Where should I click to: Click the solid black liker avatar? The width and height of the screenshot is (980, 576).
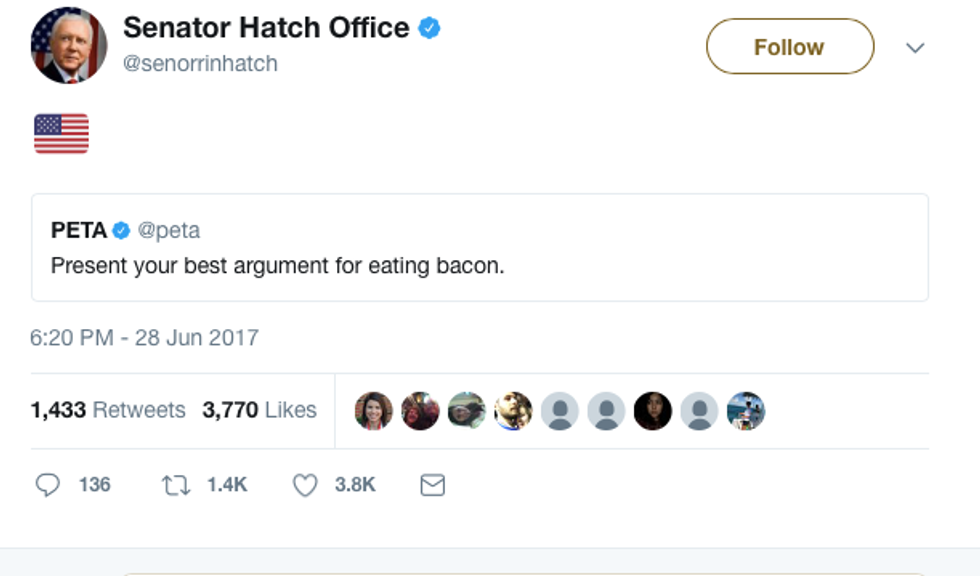[x=653, y=410]
